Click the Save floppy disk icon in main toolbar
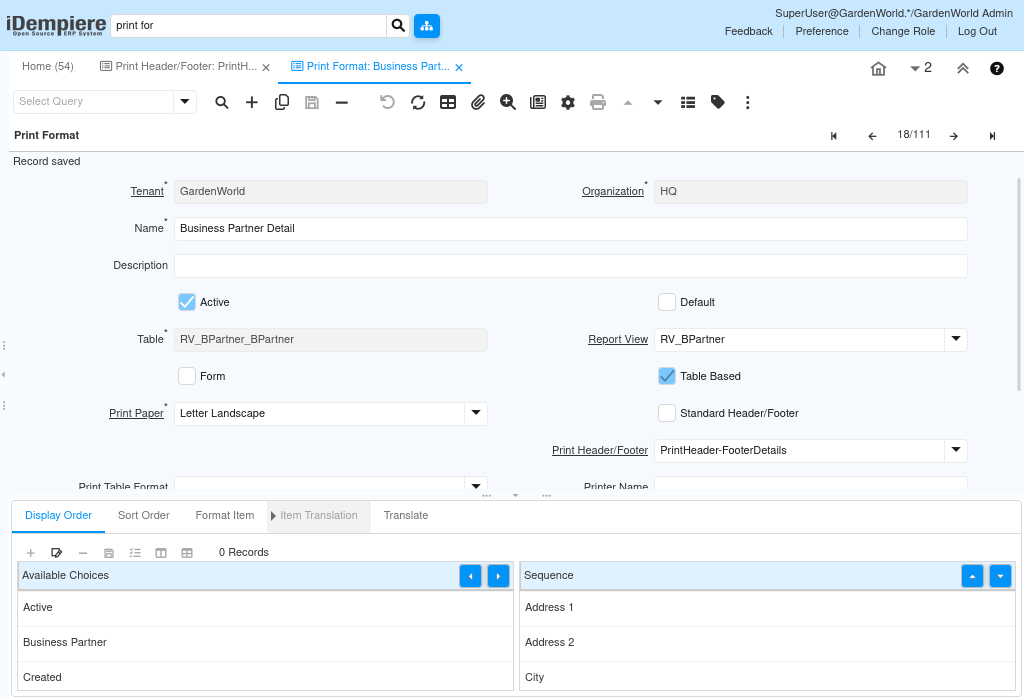 pos(312,103)
